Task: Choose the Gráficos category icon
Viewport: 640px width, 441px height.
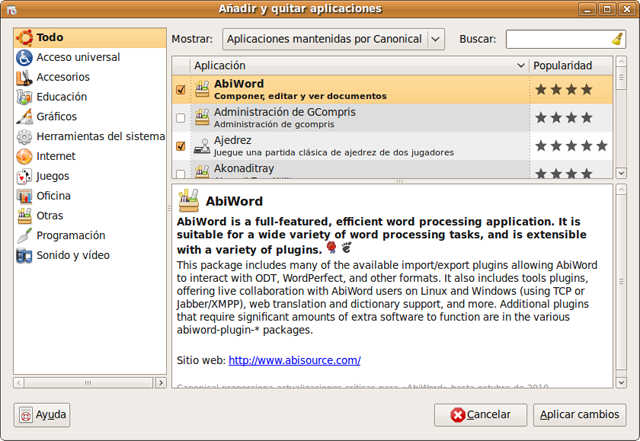Action: 25,117
